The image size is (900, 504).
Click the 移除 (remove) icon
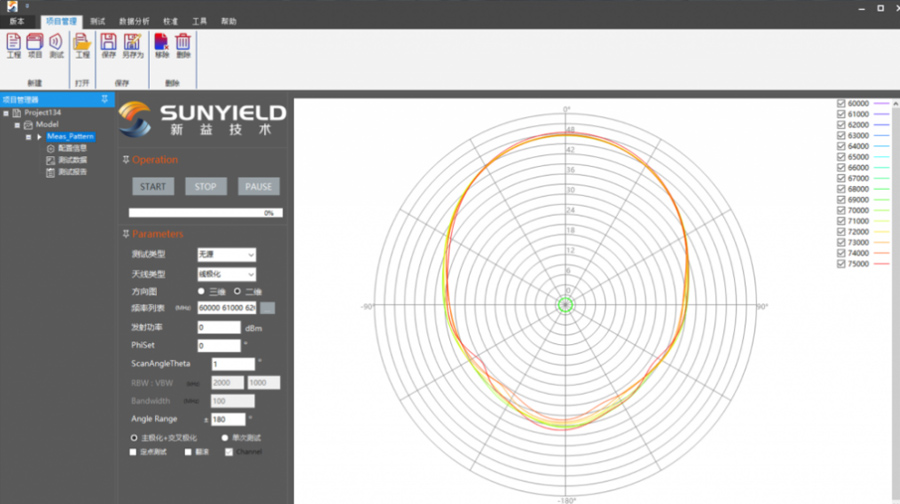click(161, 42)
